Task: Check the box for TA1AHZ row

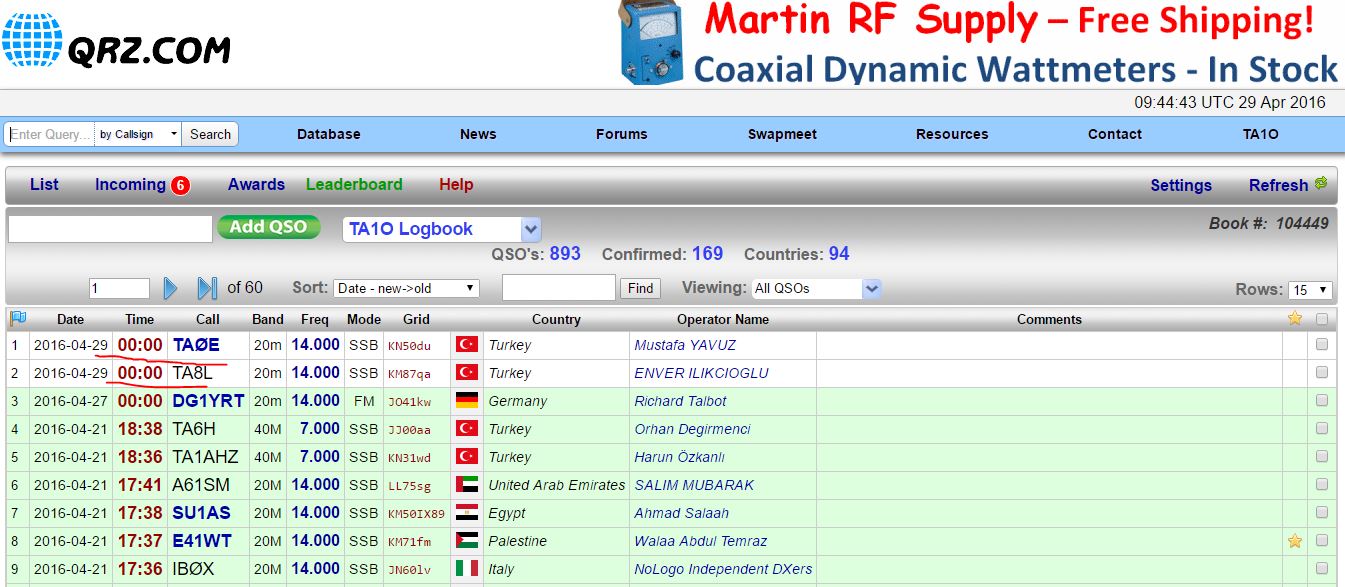Action: pyautogui.click(x=1322, y=456)
